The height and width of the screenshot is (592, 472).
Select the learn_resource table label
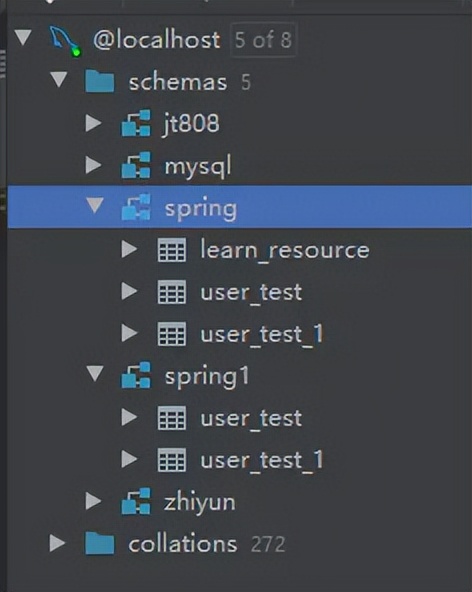tap(285, 250)
